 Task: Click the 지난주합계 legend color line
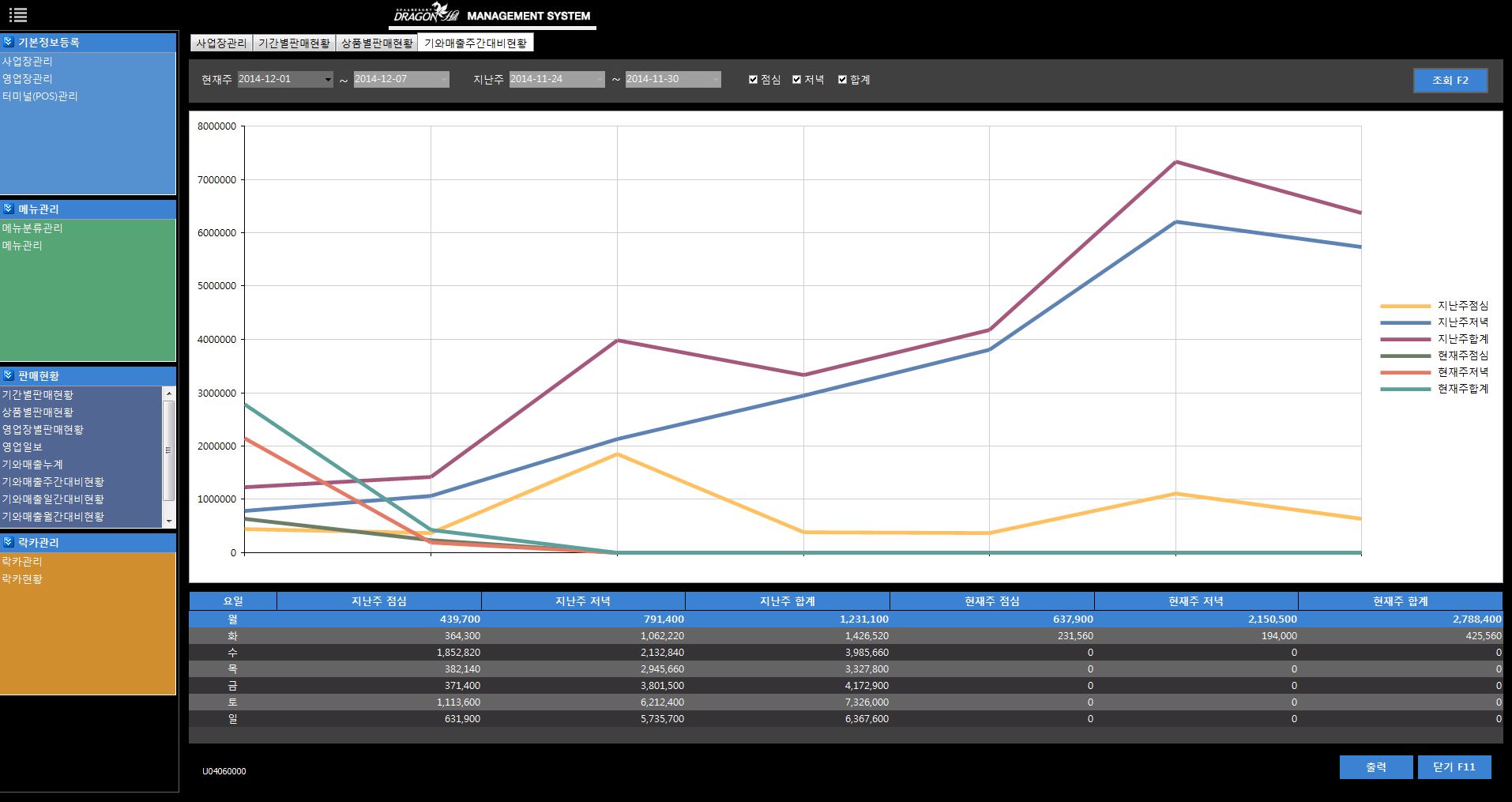(1405, 339)
